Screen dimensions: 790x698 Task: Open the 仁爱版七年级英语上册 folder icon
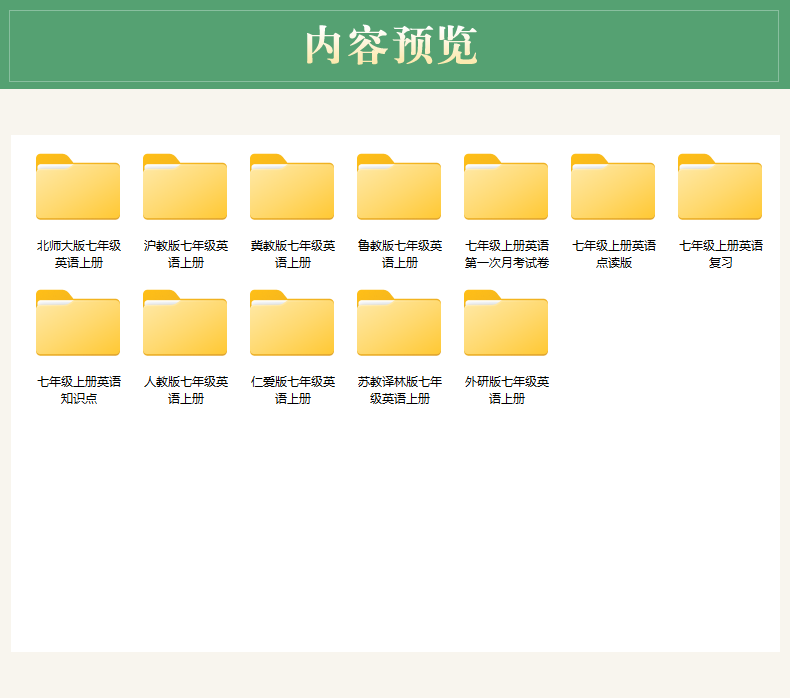(292, 323)
